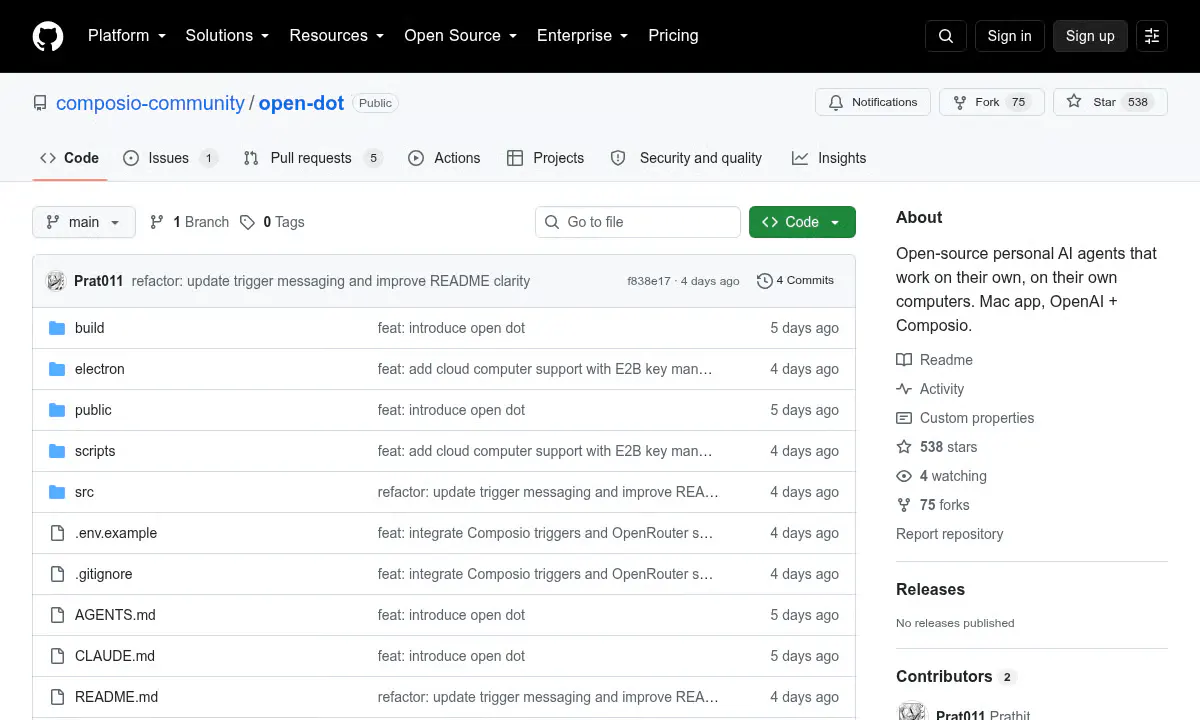Click the branch icon beside 1 Branch
Viewport: 1200px width, 720px height.
point(157,222)
